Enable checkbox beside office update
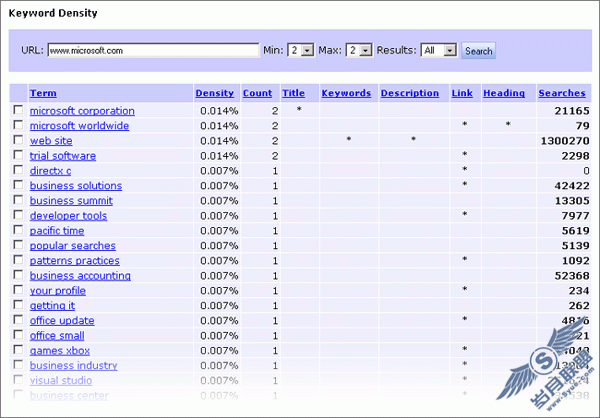600x418 pixels. [18, 321]
